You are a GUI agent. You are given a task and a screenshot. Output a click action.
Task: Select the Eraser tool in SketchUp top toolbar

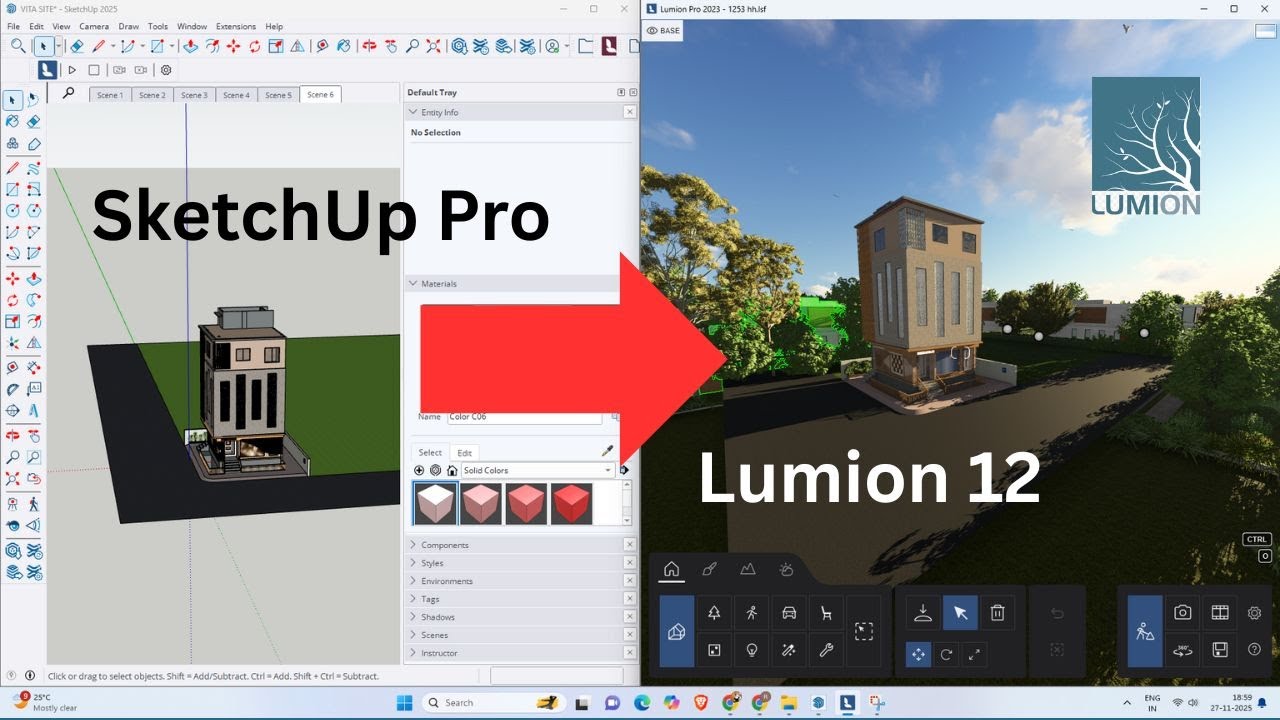click(x=77, y=46)
